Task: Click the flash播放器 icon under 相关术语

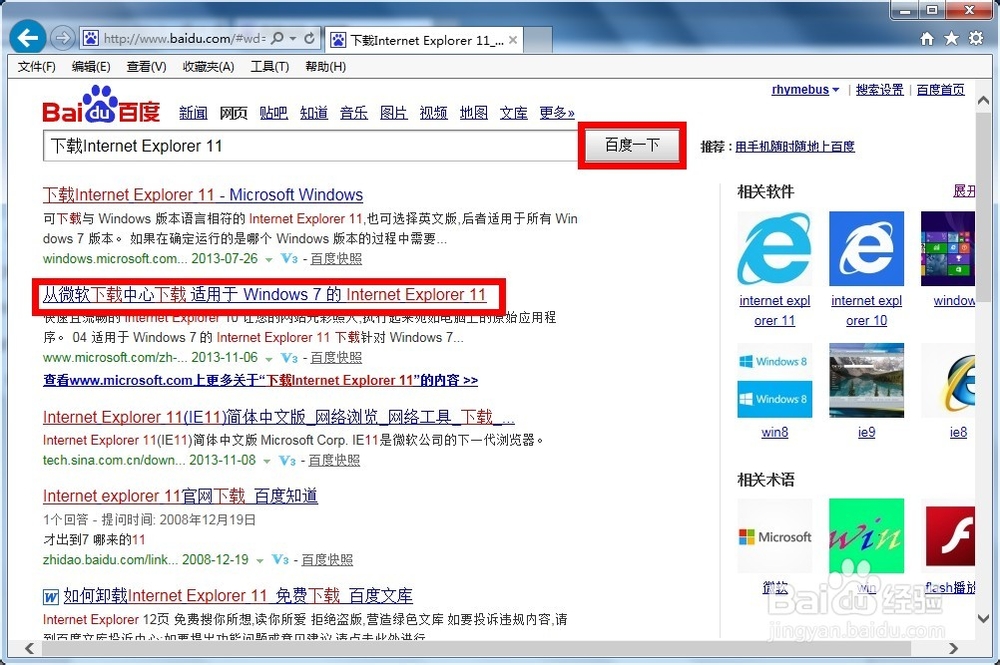Action: tap(951, 536)
